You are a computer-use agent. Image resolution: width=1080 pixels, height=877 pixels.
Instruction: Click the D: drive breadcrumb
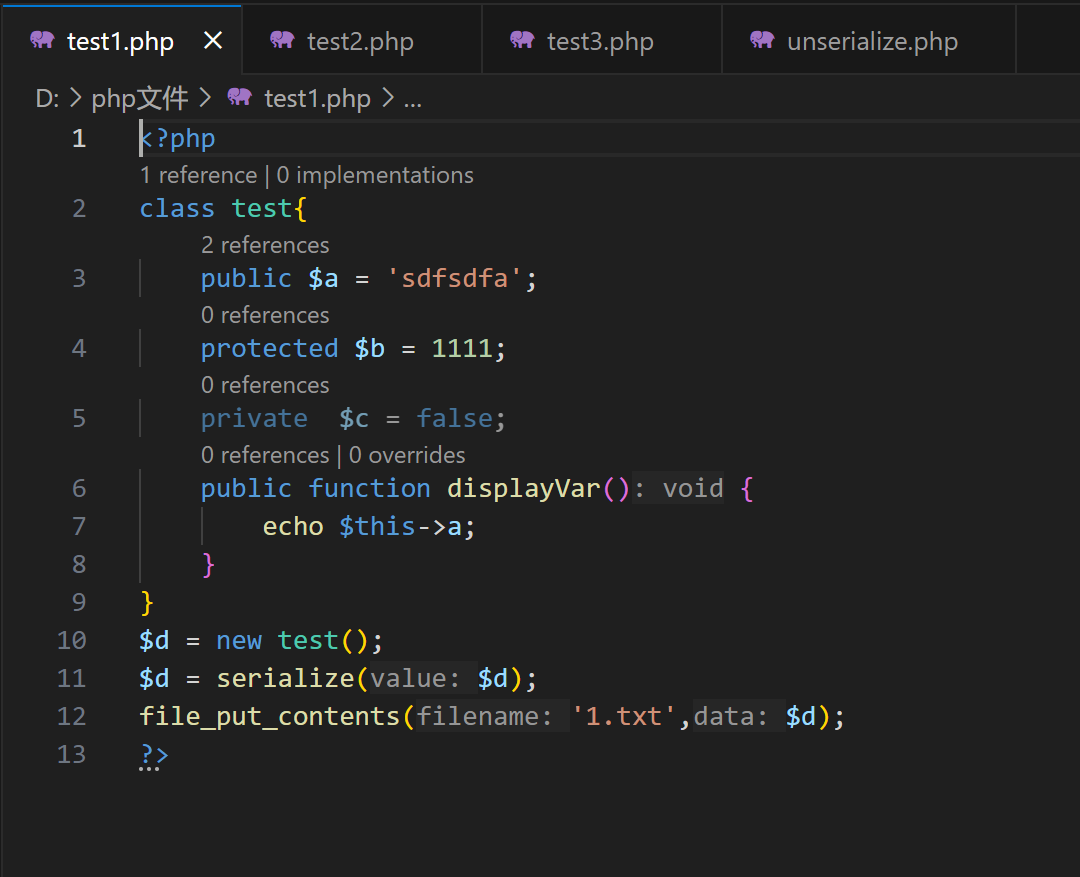tap(47, 99)
